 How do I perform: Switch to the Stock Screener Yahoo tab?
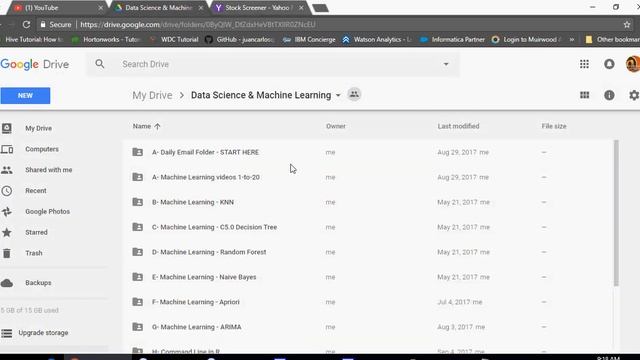click(x=260, y=8)
